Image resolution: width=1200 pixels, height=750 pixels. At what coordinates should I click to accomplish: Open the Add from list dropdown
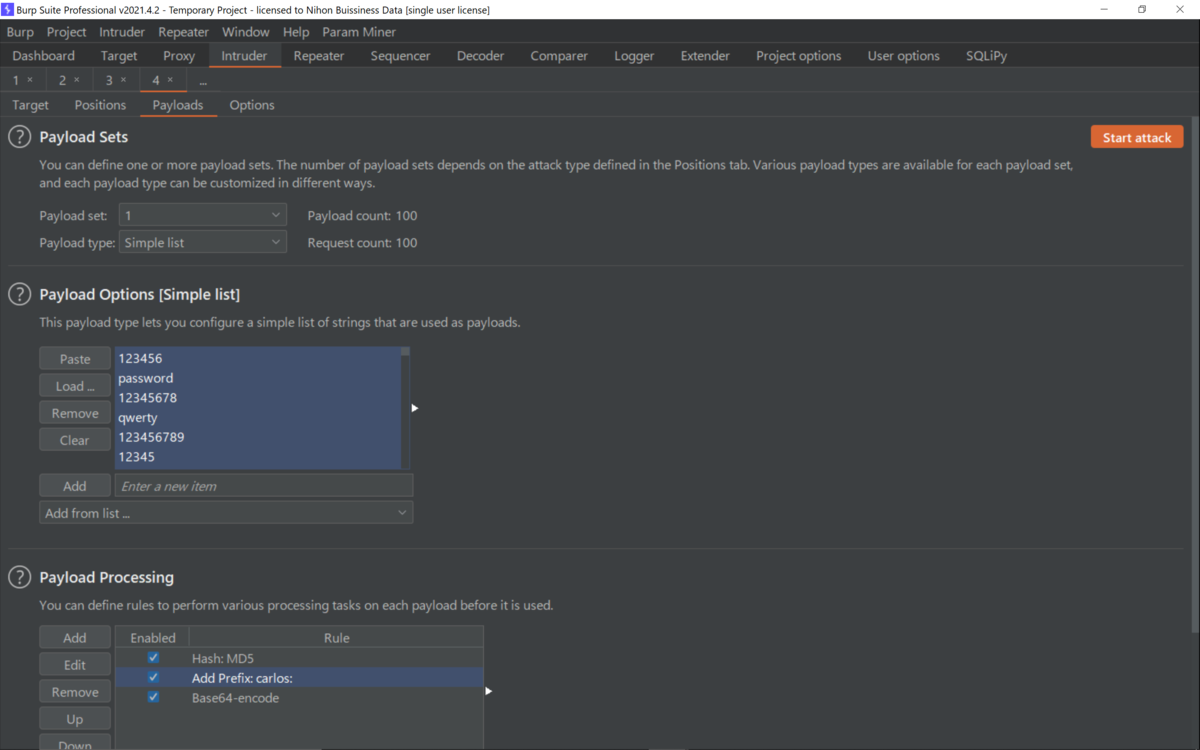(x=226, y=513)
